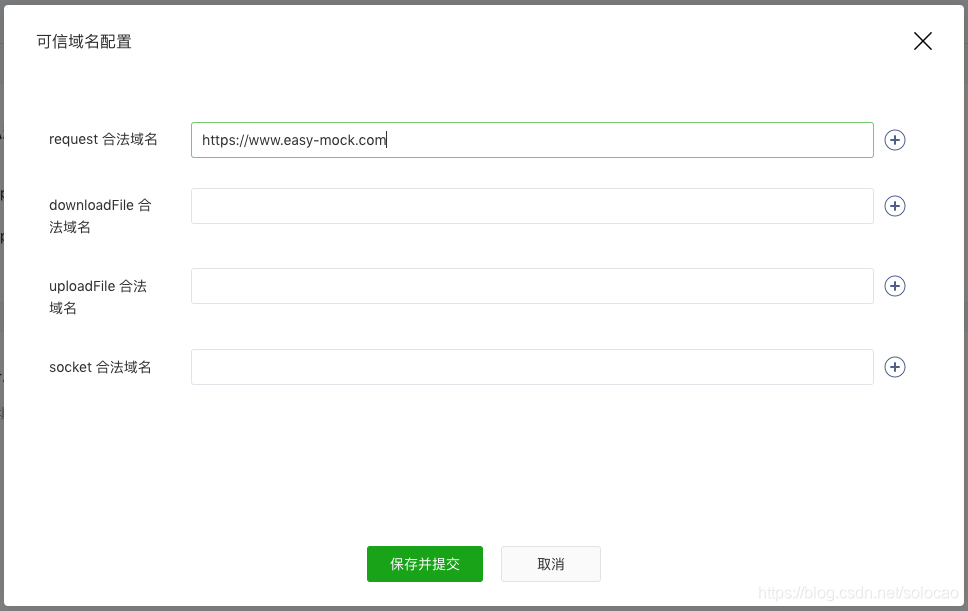Focus the socket 合法域名 input field
The width and height of the screenshot is (968, 611).
point(532,367)
